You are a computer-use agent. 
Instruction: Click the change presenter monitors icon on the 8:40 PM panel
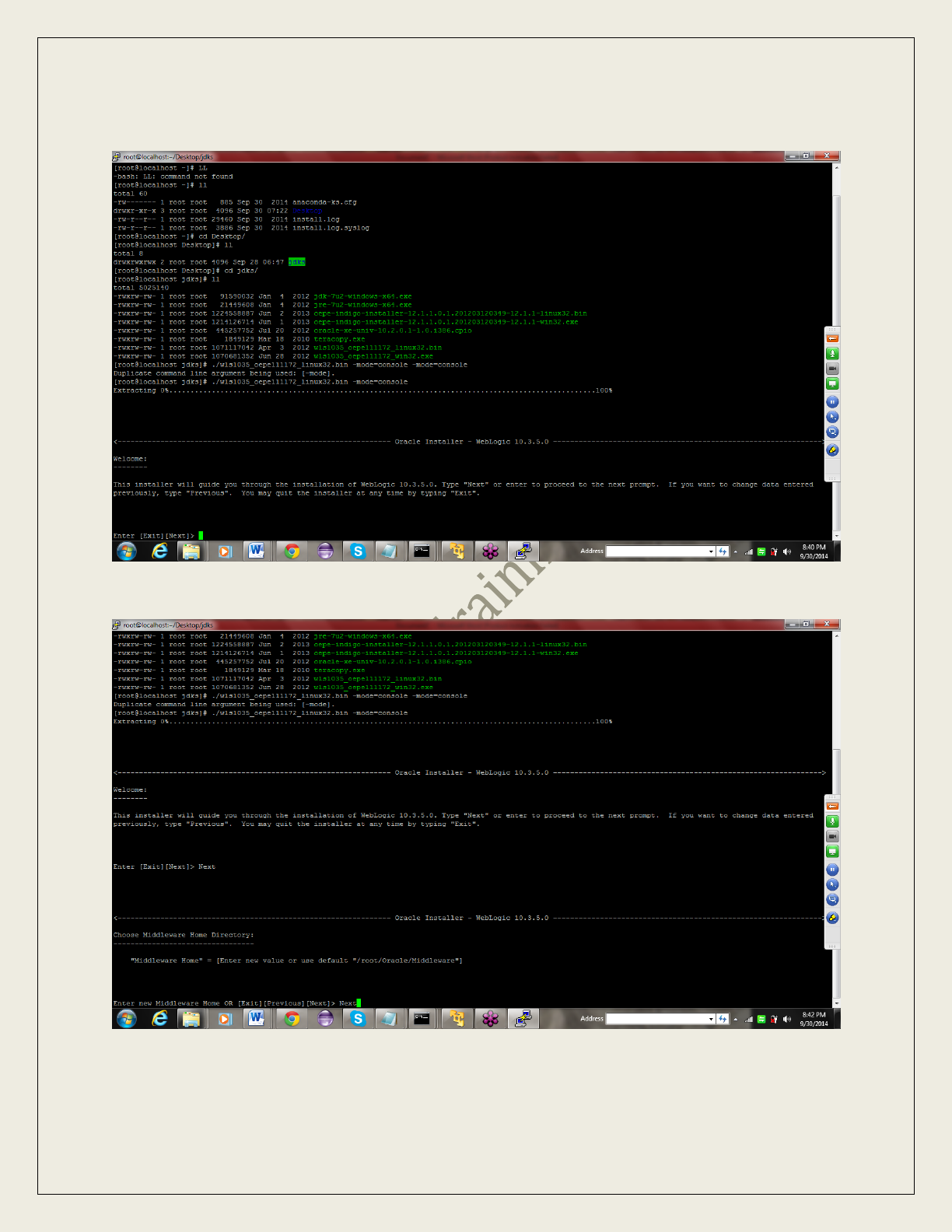click(832, 432)
